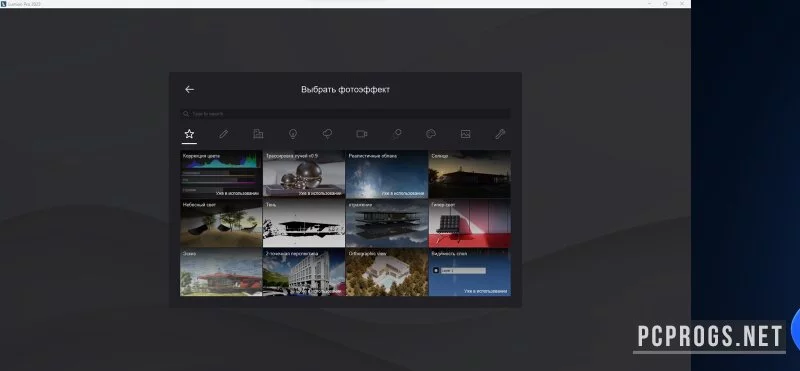Viewport: 800px width, 371px height.
Task: Choose the Видимость слоя effect
Action: 469,272
